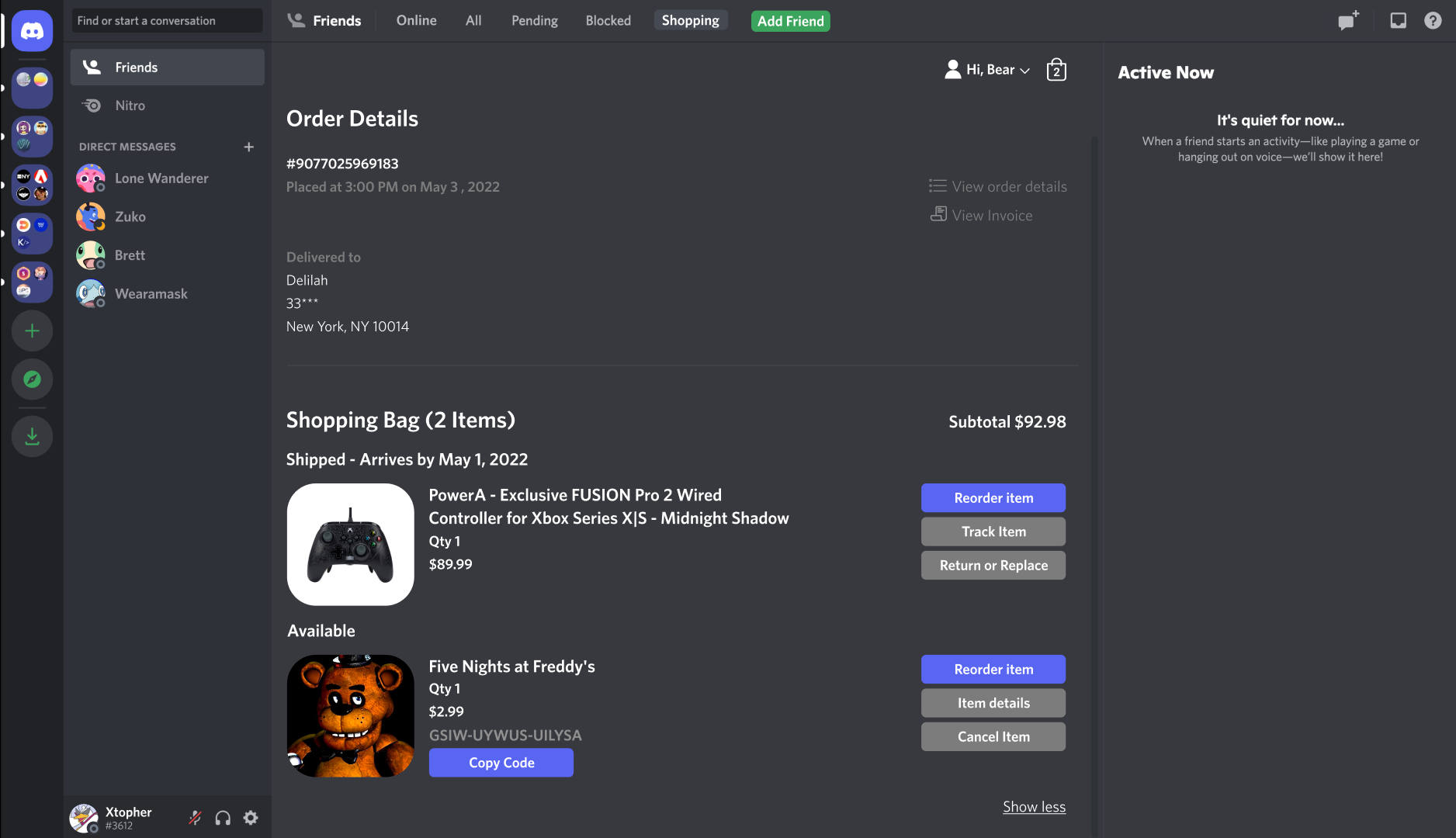Click the Add Friend button
This screenshot has height=838, width=1456.
point(790,21)
